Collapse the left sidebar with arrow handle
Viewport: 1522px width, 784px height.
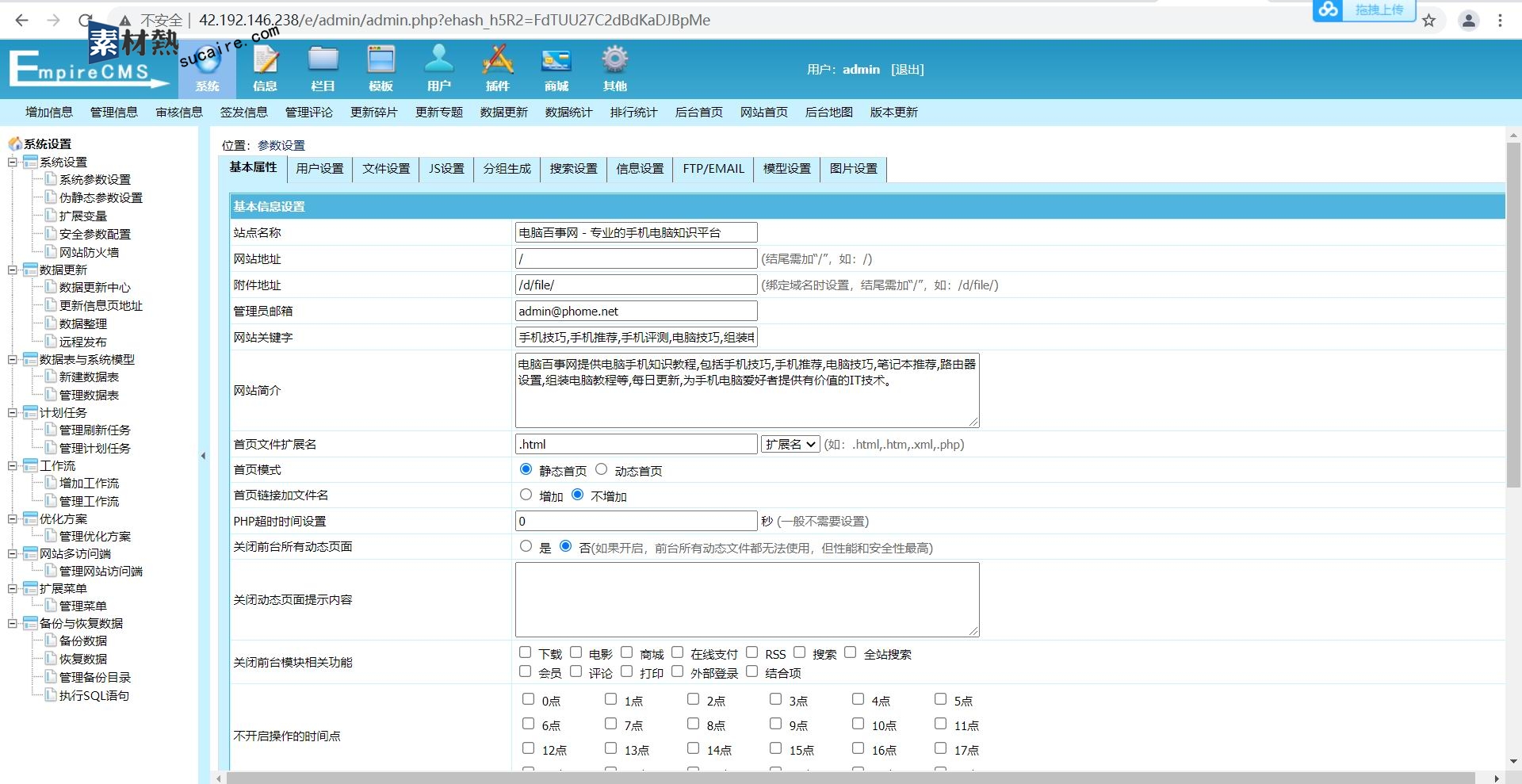(203, 456)
